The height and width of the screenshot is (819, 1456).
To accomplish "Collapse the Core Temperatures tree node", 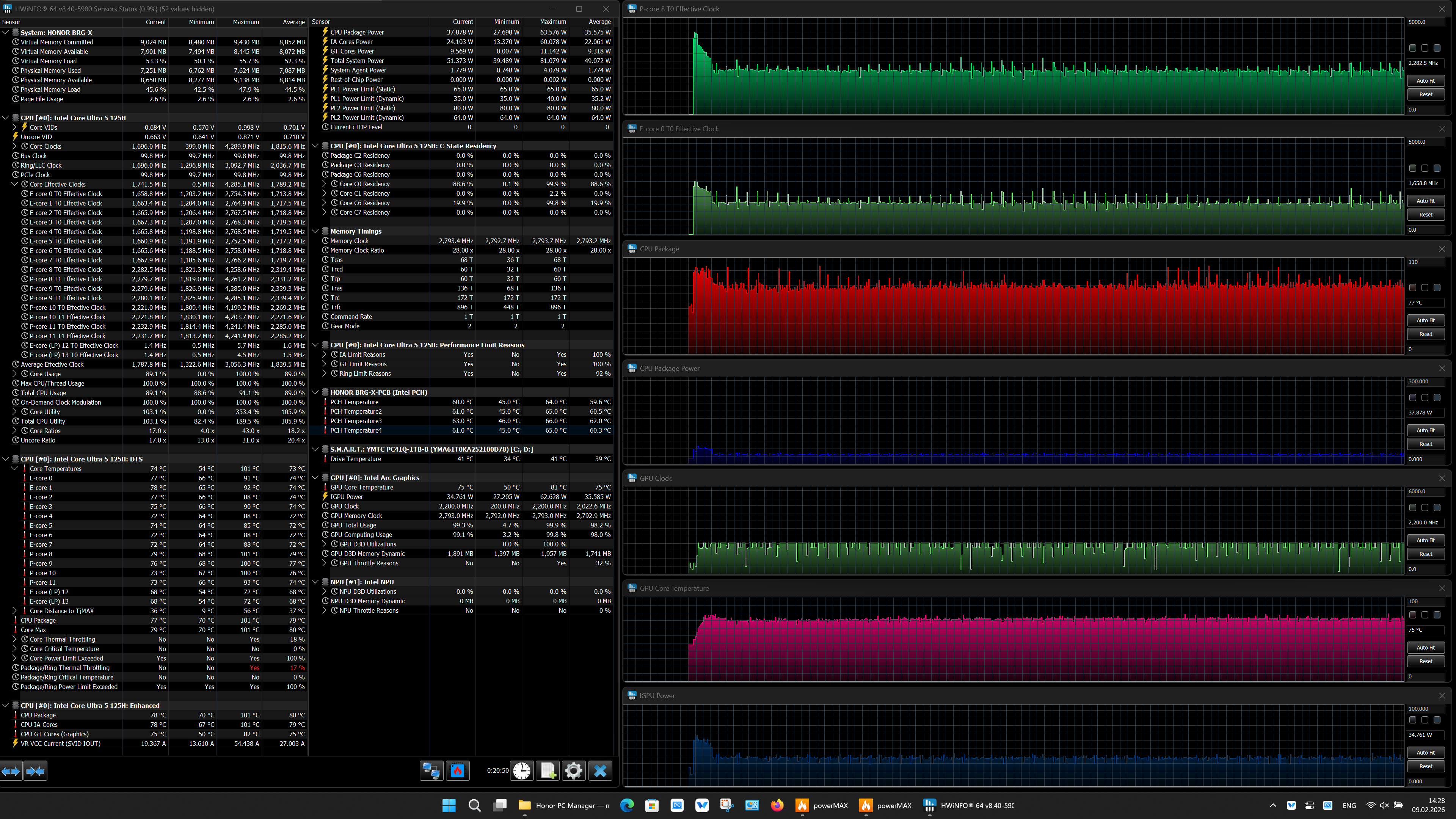I will (15, 469).
